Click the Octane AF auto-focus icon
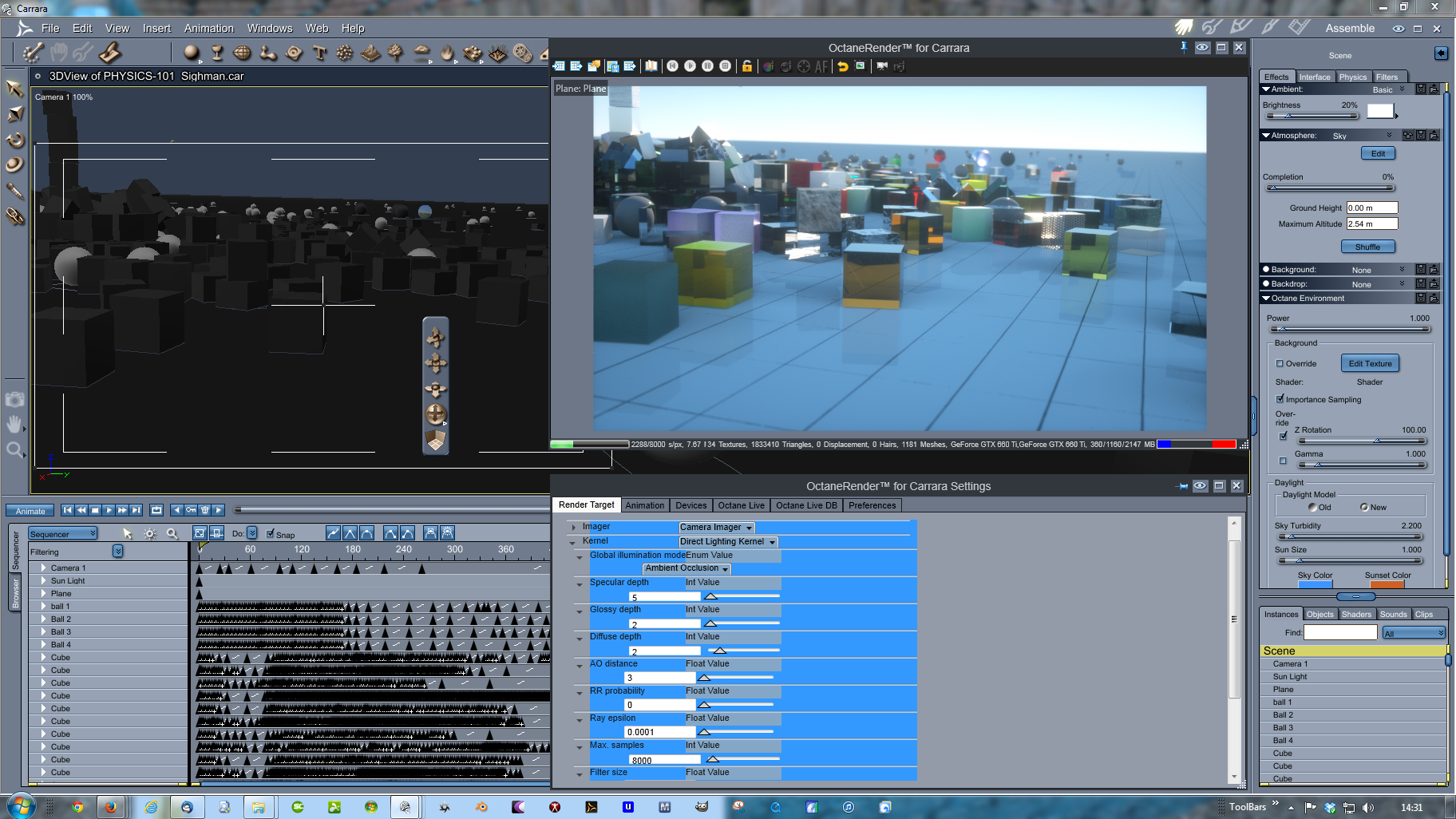Image resolution: width=1456 pixels, height=819 pixels. pyautogui.click(x=821, y=66)
